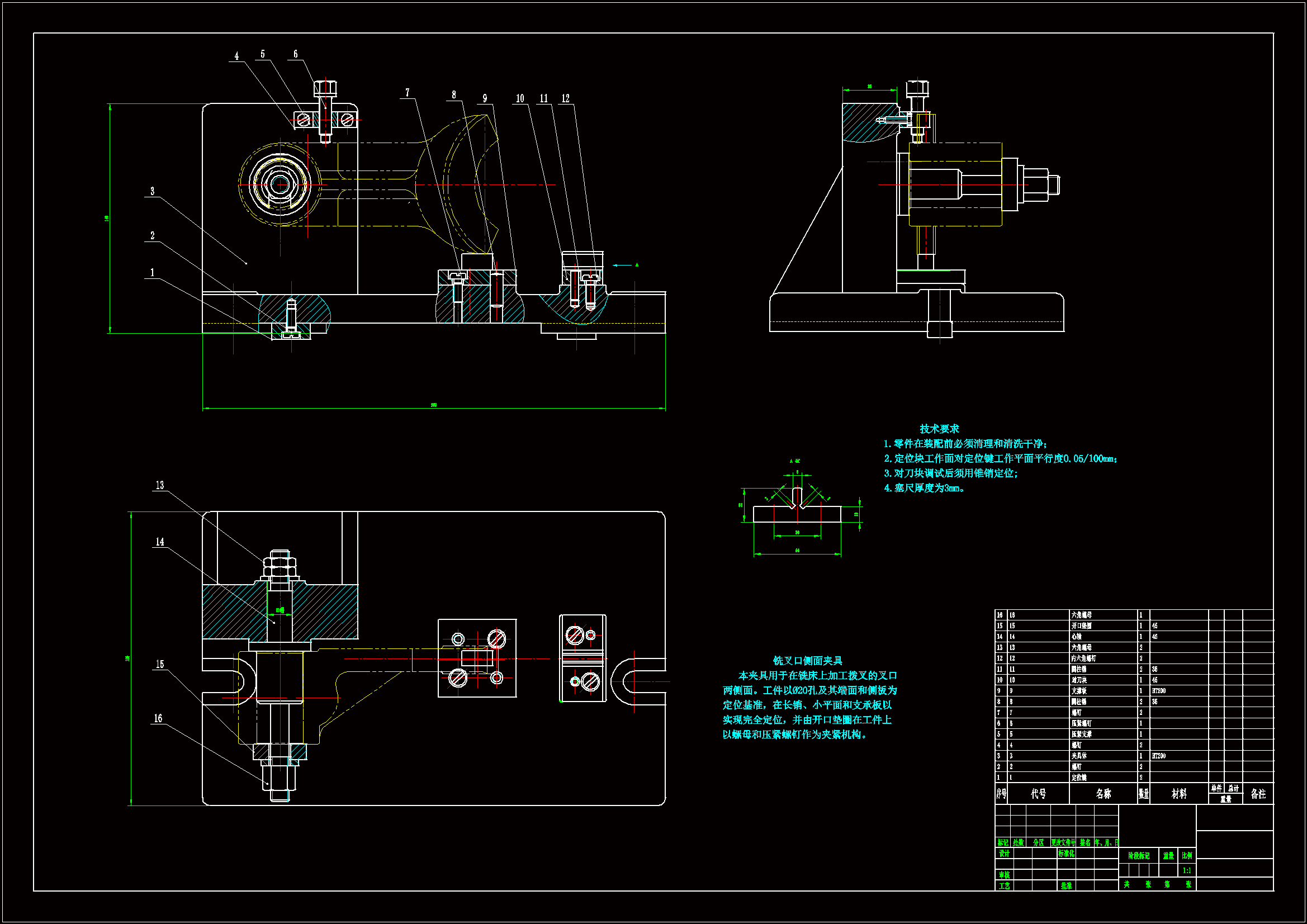Viewport: 1307px width, 924px height.
Task: Click the 开口垫圈 entry in the parts list
Action: click(x=1081, y=626)
